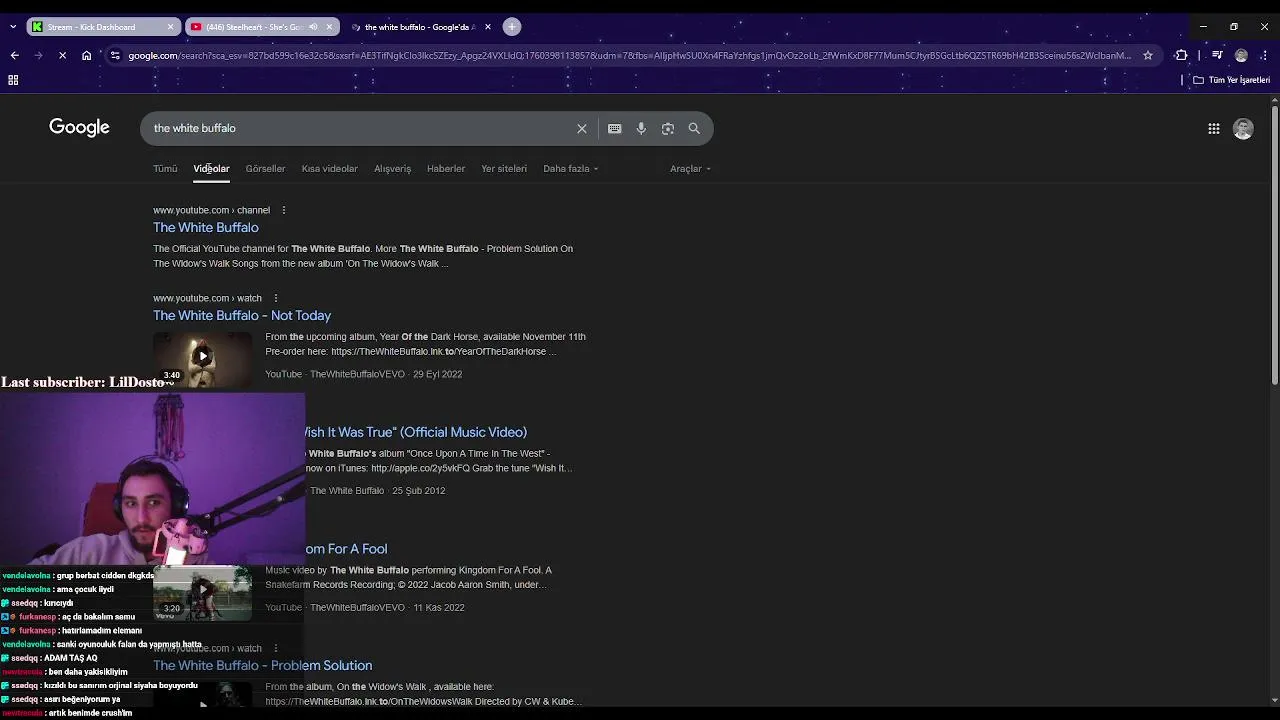The image size is (1280, 720).
Task: Bookmark this page with the star icon
Action: (1148, 56)
